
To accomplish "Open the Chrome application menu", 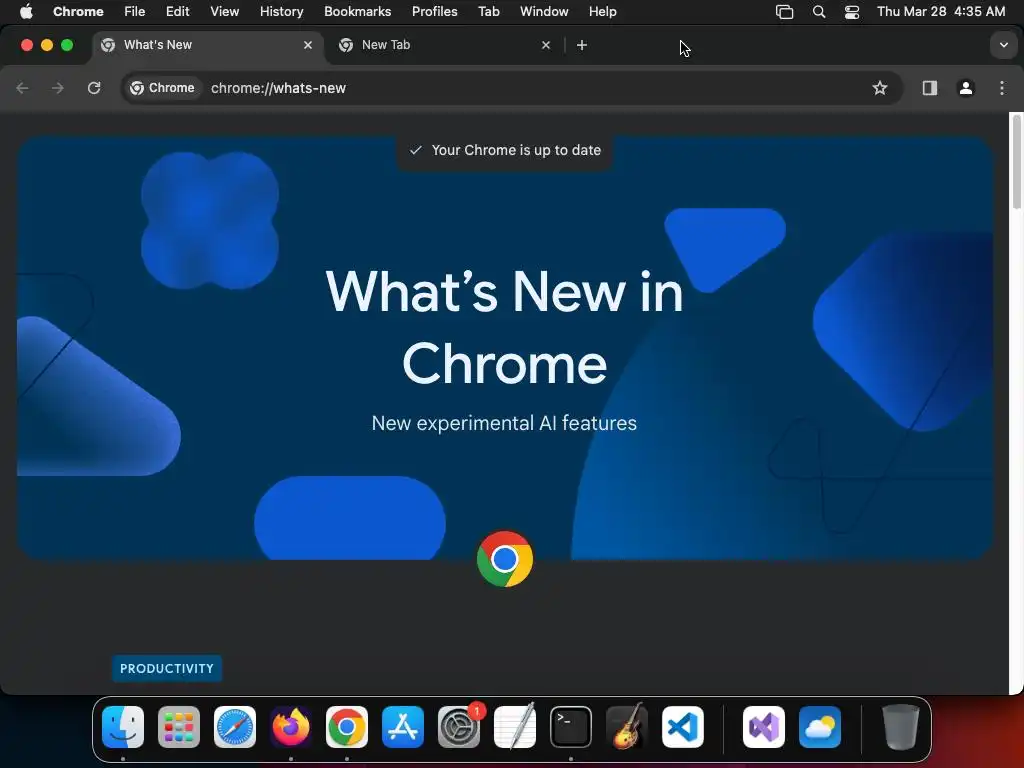I will pyautogui.click(x=78, y=11).
